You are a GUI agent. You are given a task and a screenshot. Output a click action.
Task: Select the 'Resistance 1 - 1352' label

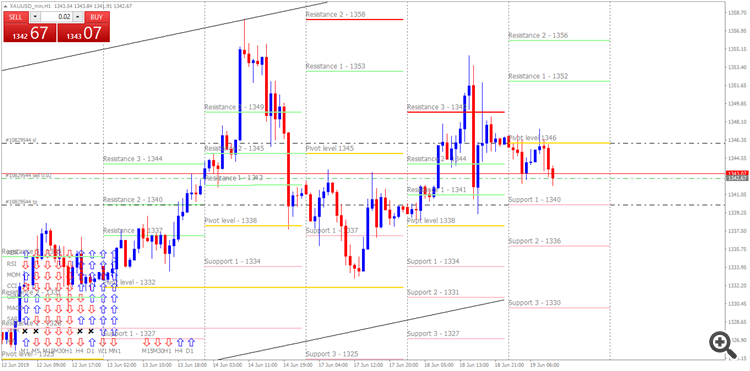click(538, 76)
